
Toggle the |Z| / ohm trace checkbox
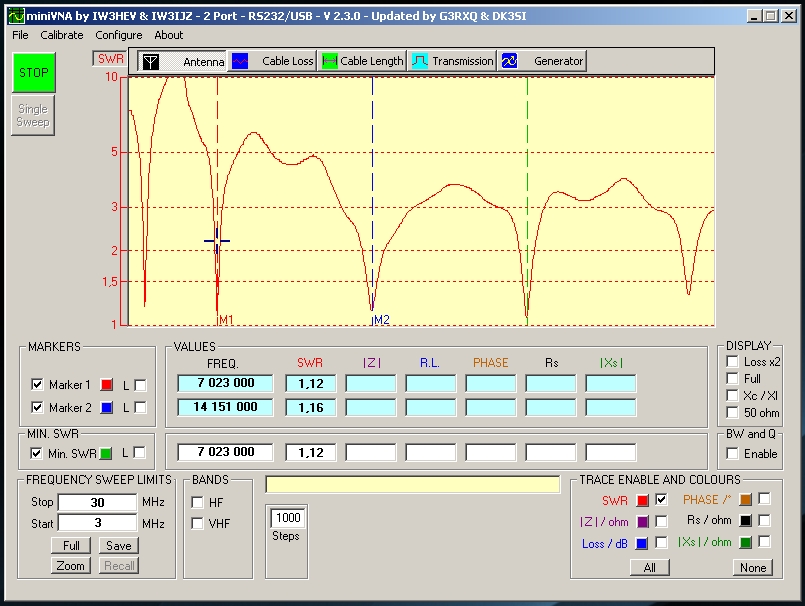click(661, 521)
